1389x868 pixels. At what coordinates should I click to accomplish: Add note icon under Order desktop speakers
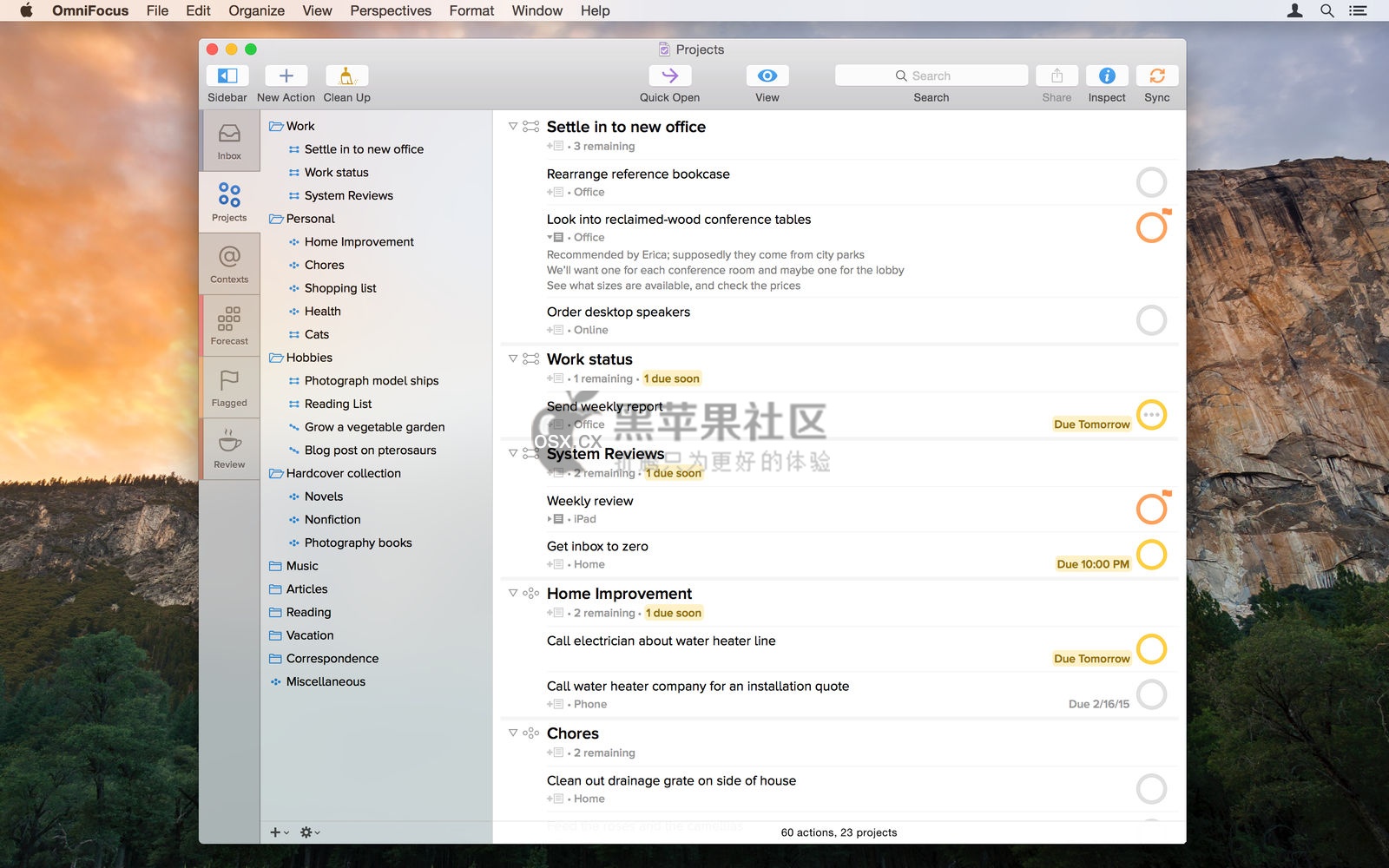[555, 330]
